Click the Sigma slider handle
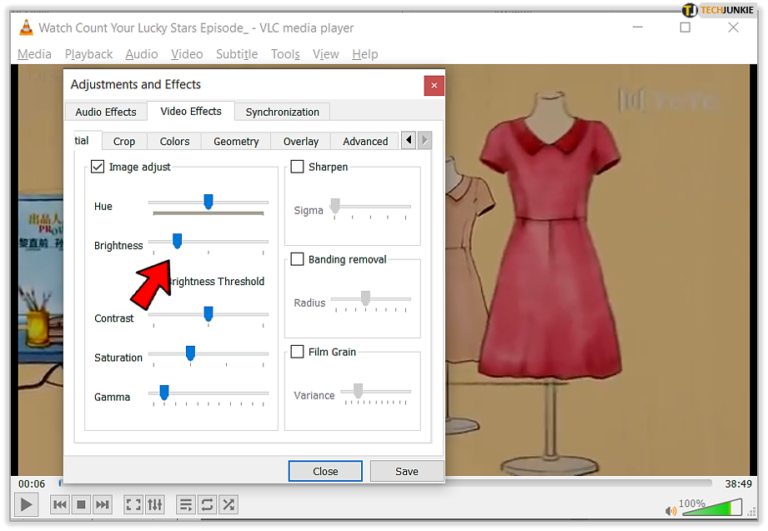Image resolution: width=768 pixels, height=531 pixels. coord(335,206)
